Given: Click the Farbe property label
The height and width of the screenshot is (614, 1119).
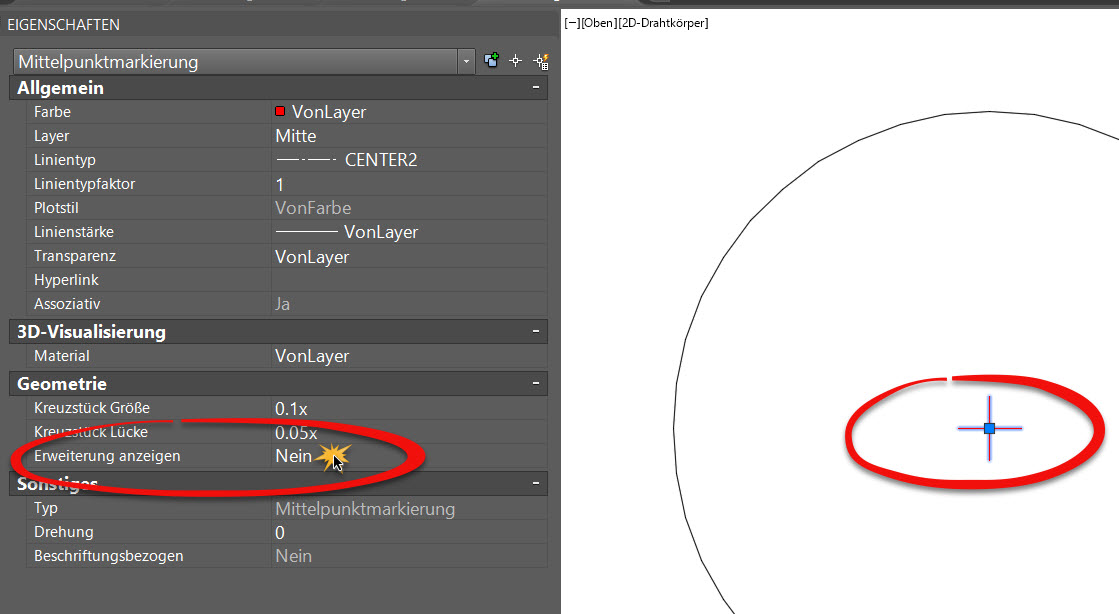Looking at the screenshot, I should pyautogui.click(x=52, y=112).
